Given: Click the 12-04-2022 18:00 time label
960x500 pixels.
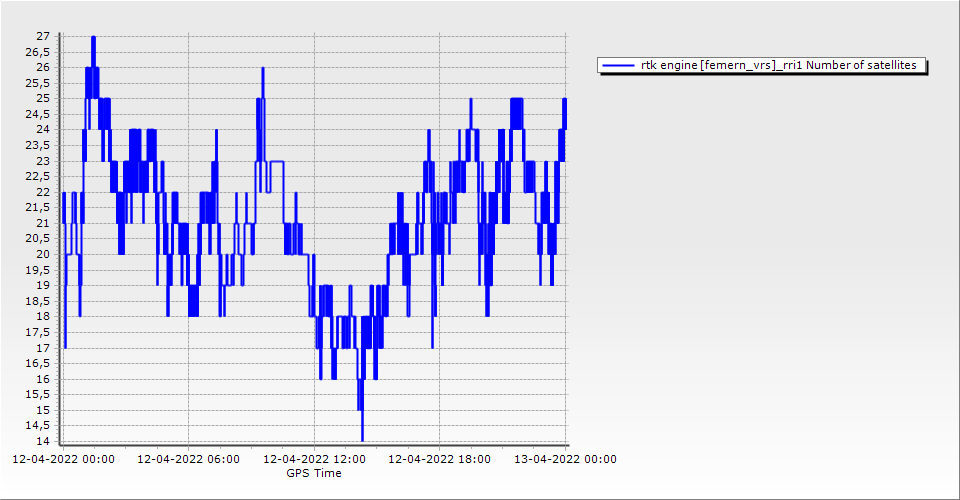Looking at the screenshot, I should [439, 459].
